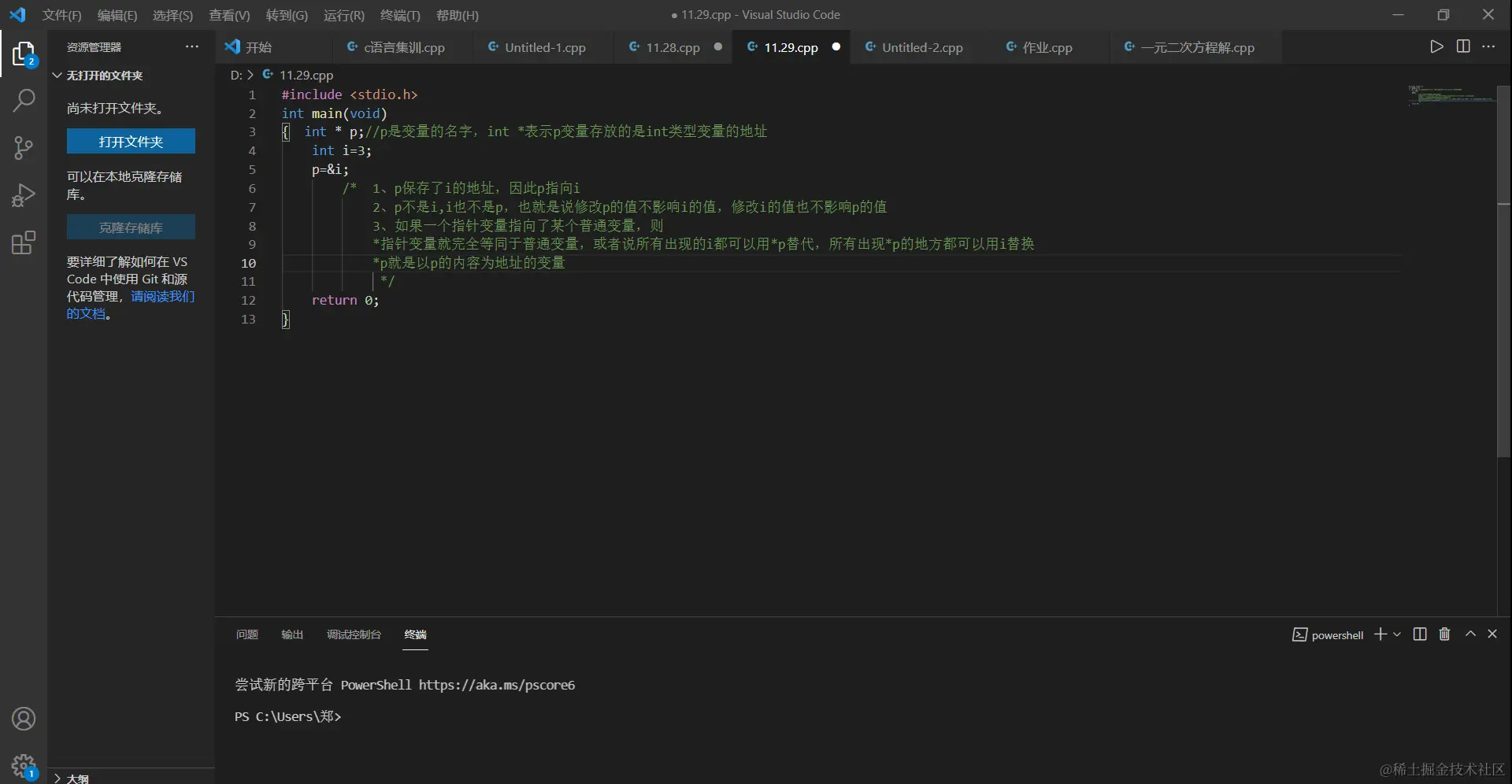This screenshot has height=784, width=1512.
Task: Click the D: breadcrumb segment
Action: pyautogui.click(x=236, y=75)
